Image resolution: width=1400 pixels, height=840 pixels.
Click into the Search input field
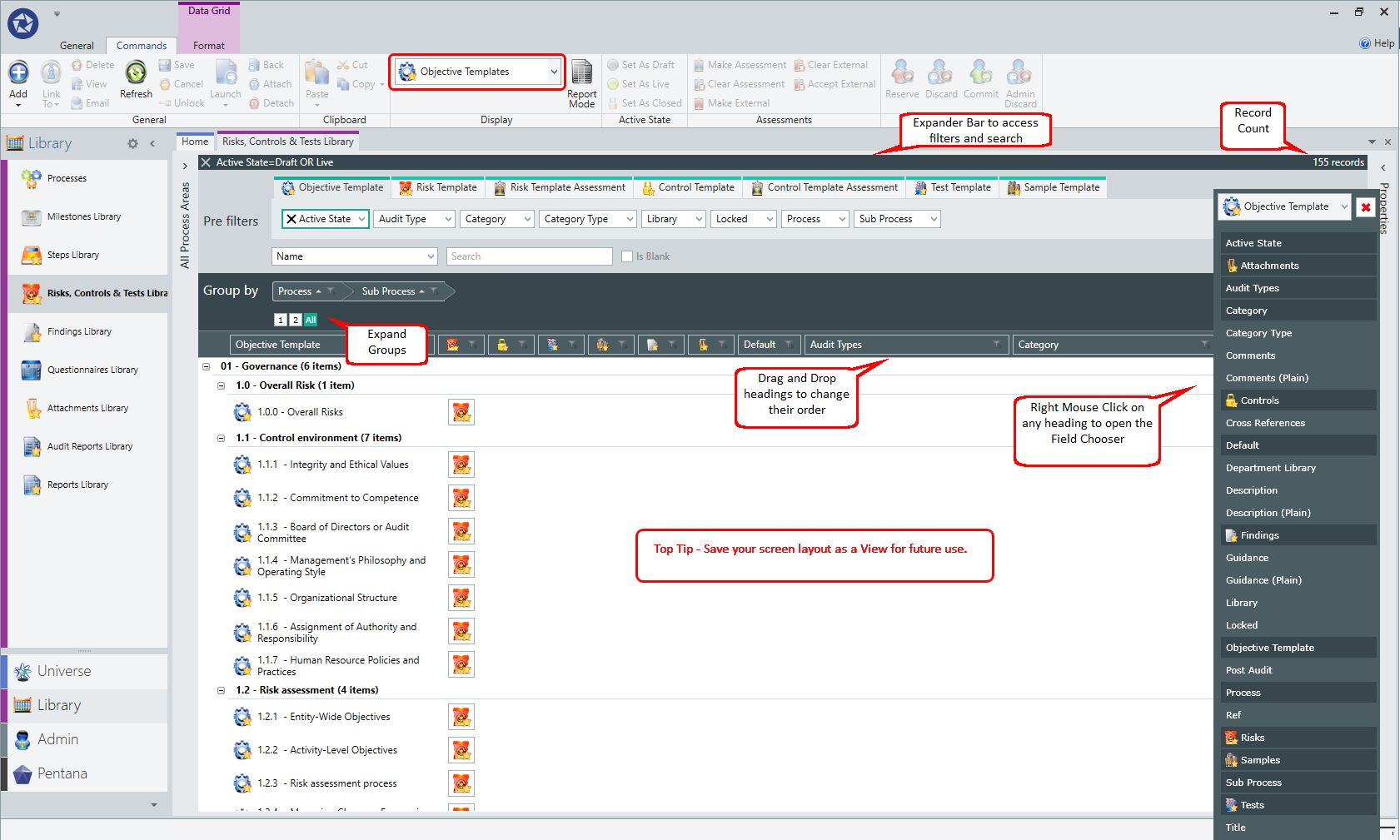(x=530, y=256)
